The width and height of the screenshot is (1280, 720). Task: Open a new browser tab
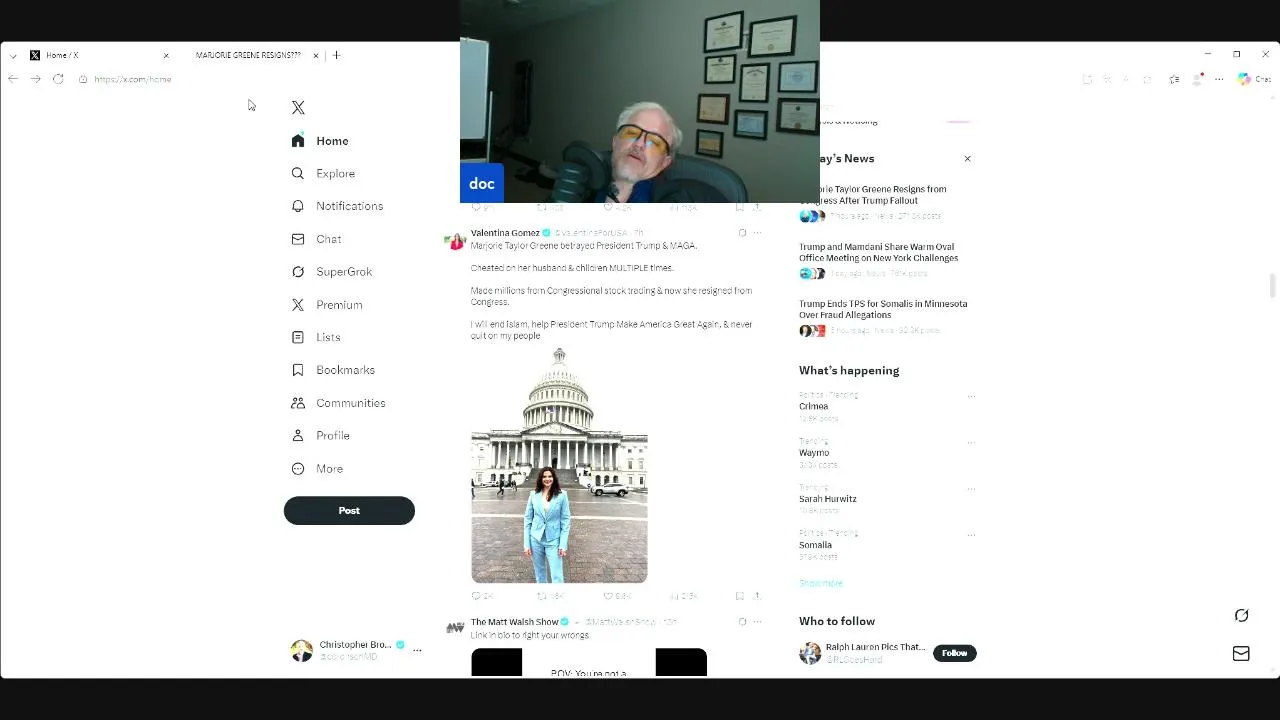point(337,55)
